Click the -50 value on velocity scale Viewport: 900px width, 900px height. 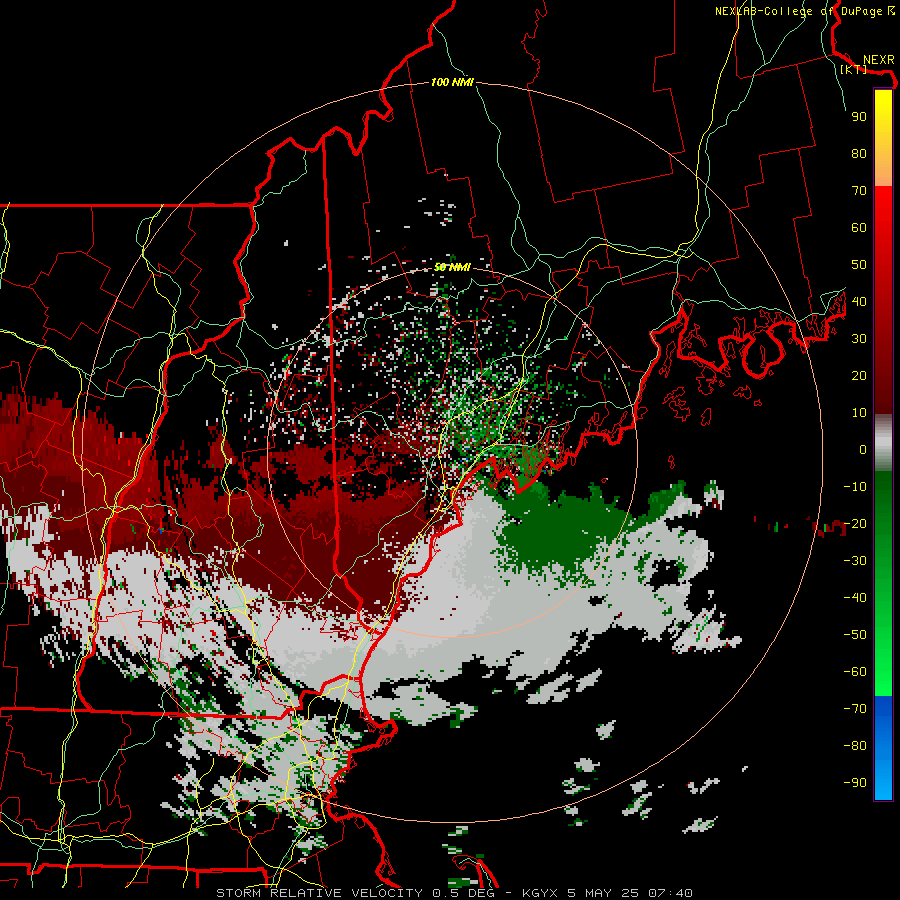855,635
